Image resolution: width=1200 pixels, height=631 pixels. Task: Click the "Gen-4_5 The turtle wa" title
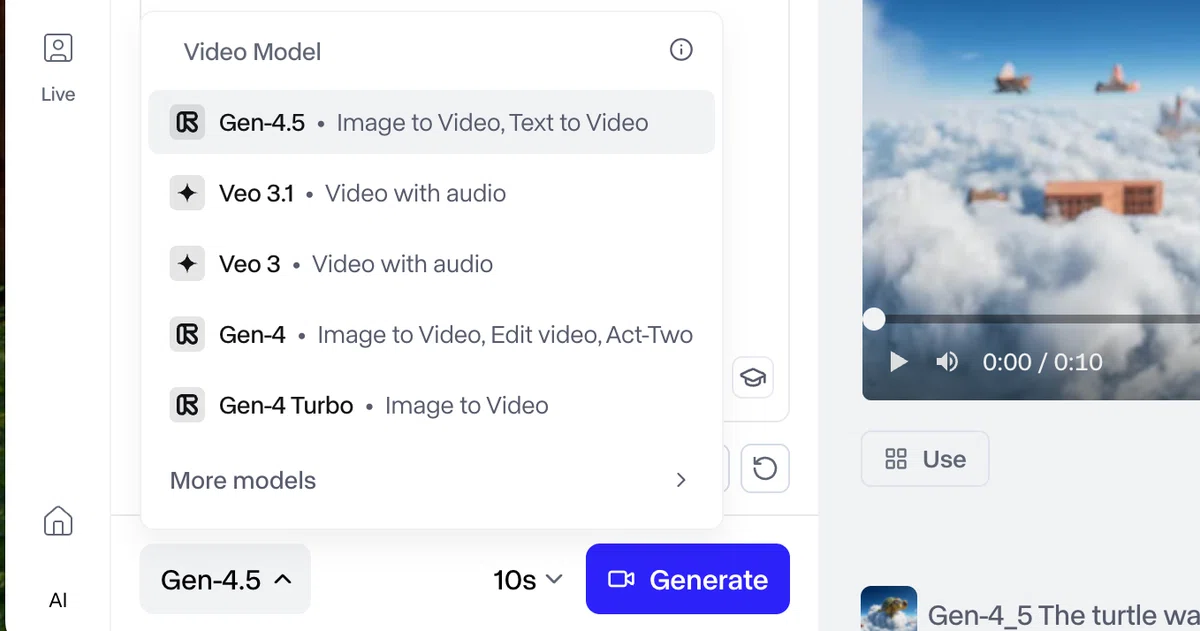[1063, 615]
